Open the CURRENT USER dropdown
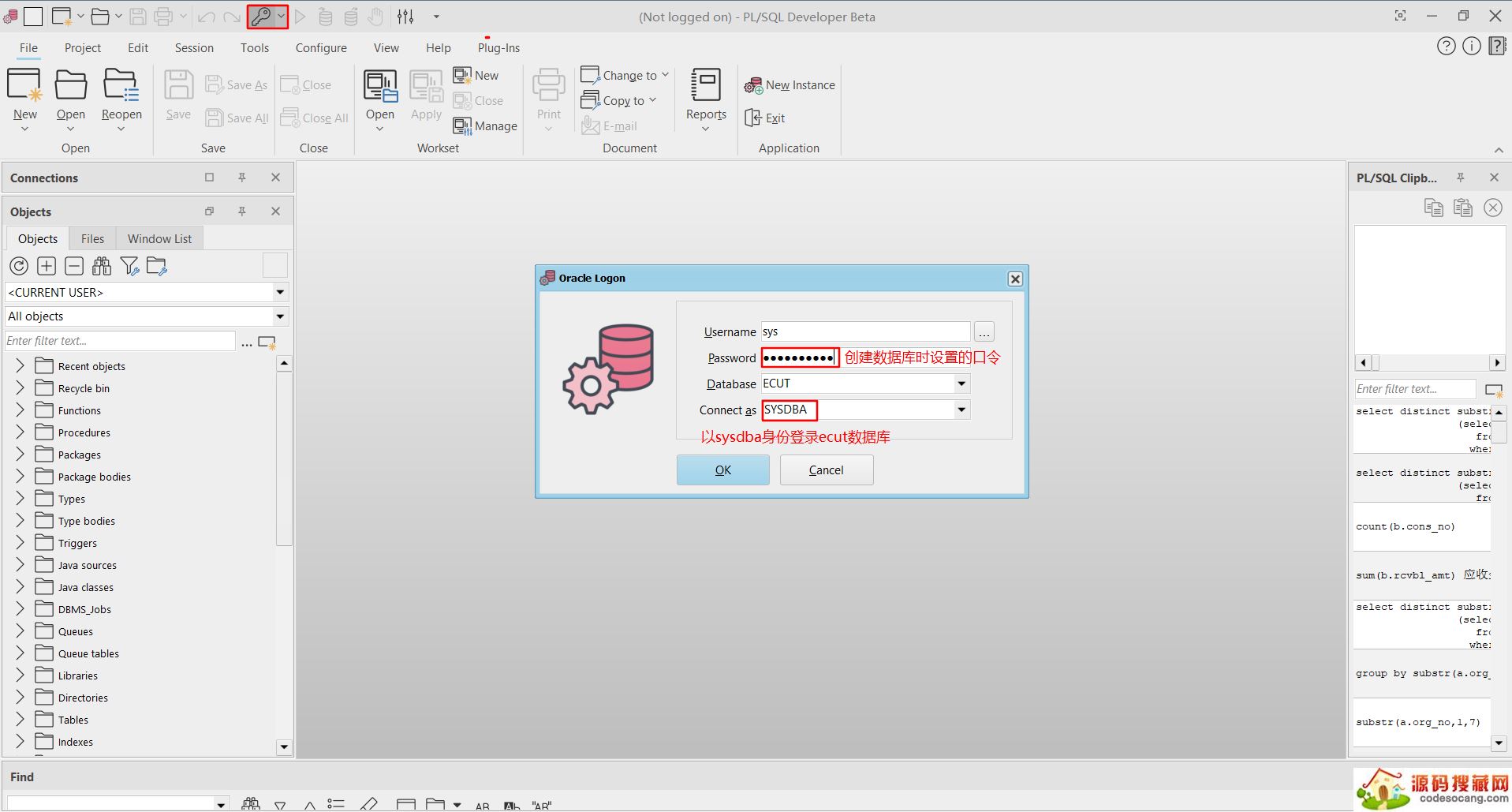Image resolution: width=1512 pixels, height=812 pixels. pos(280,292)
